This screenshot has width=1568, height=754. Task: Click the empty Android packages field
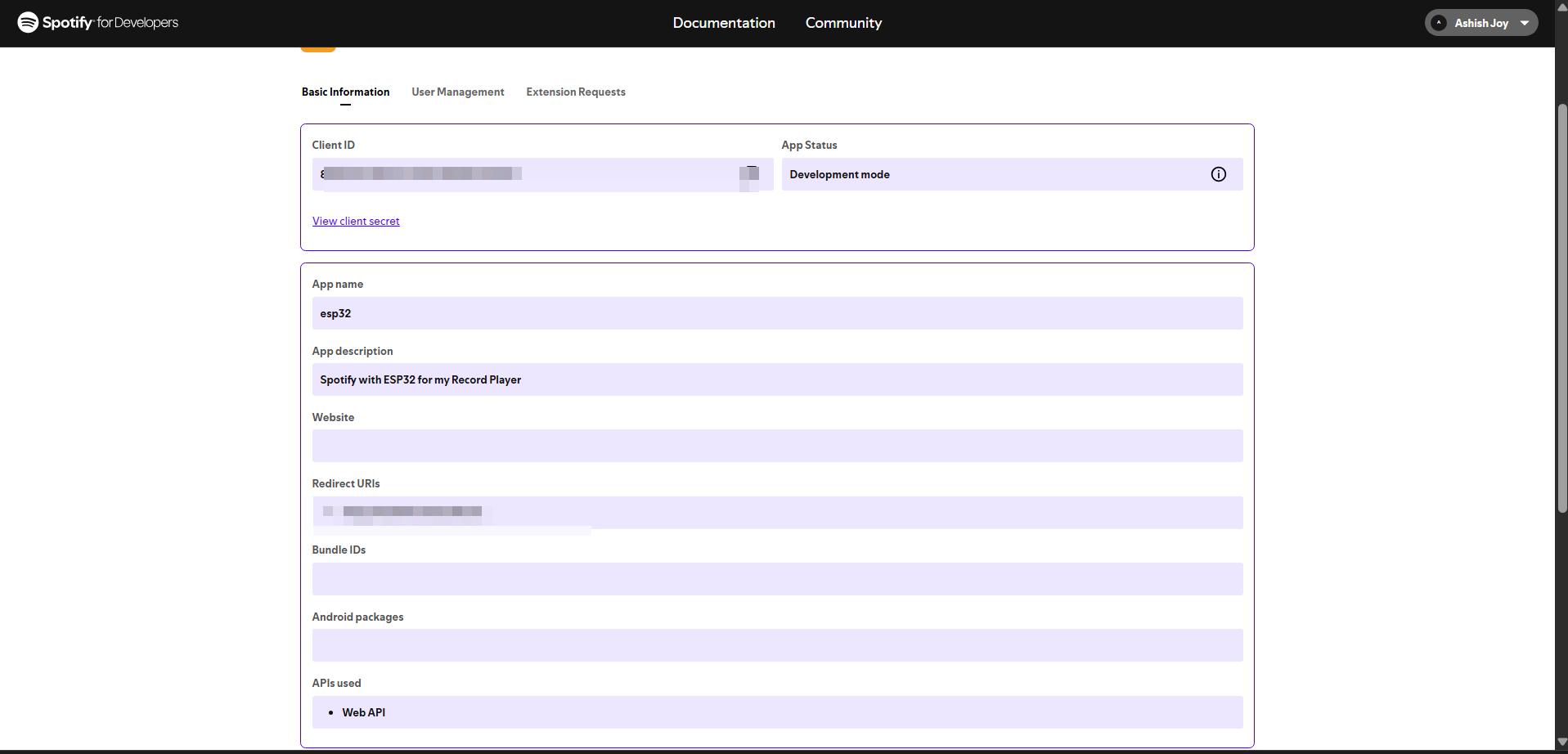click(777, 645)
